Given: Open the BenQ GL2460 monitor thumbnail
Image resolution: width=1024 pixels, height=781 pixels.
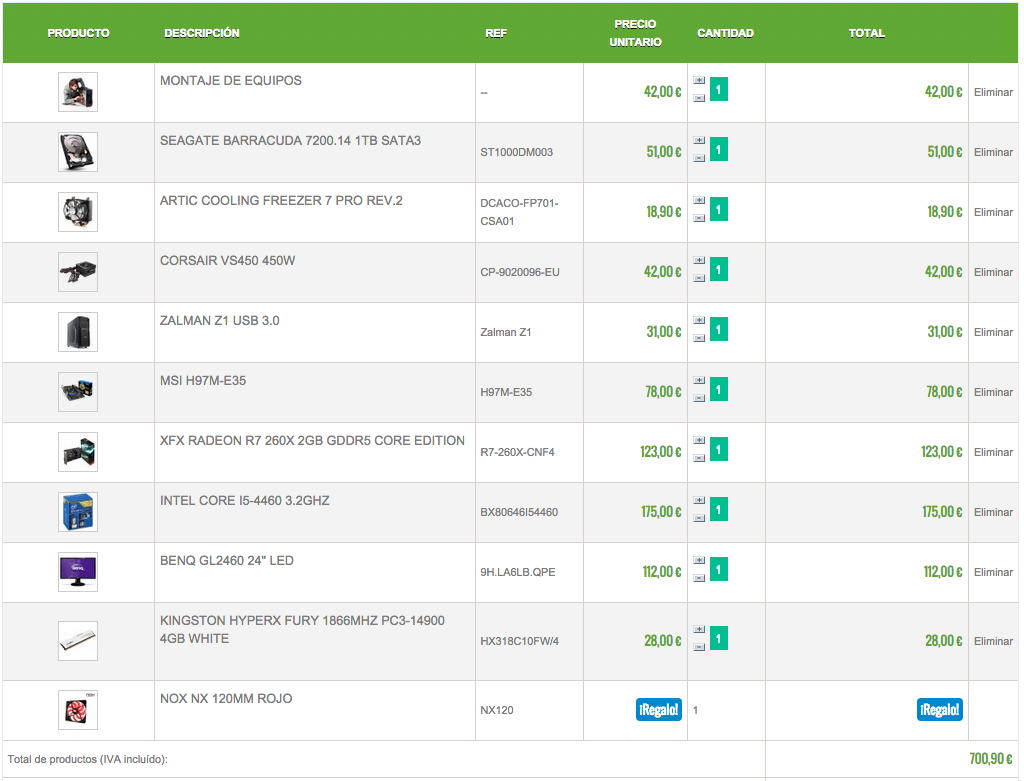Looking at the screenshot, I should point(78,573).
